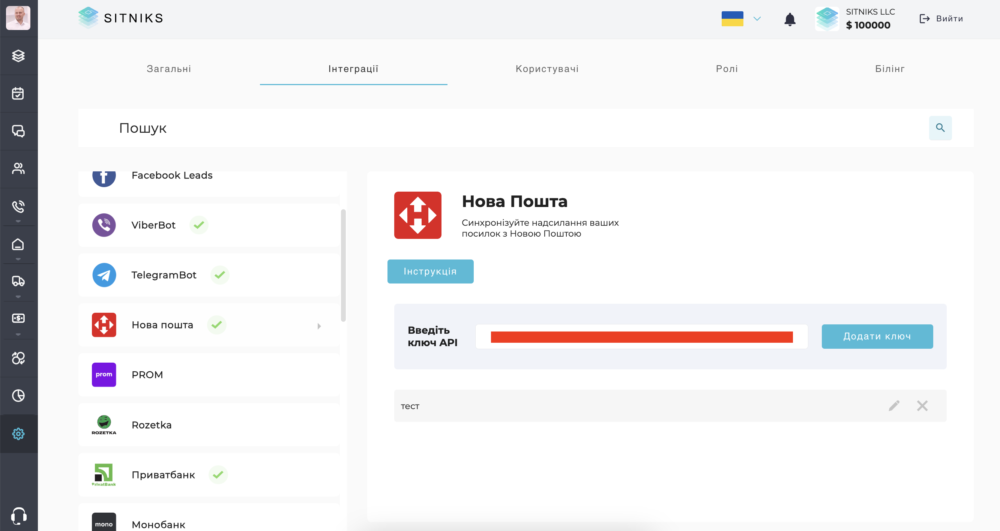
Task: Click the Нова Пошта heading text
Action: pos(515,201)
